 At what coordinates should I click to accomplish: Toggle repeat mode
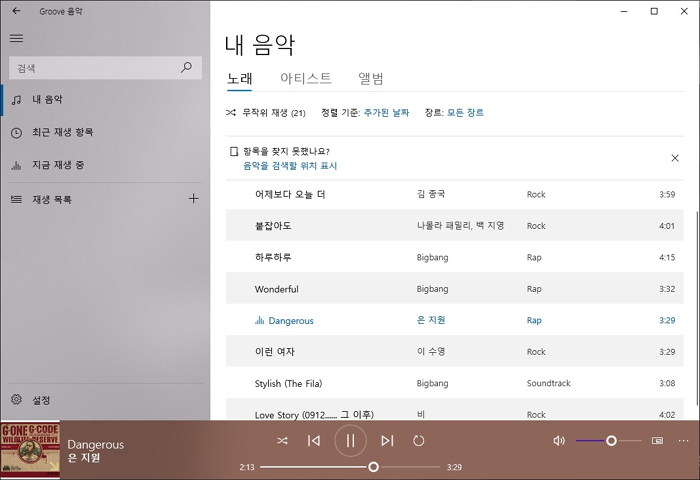(418, 441)
